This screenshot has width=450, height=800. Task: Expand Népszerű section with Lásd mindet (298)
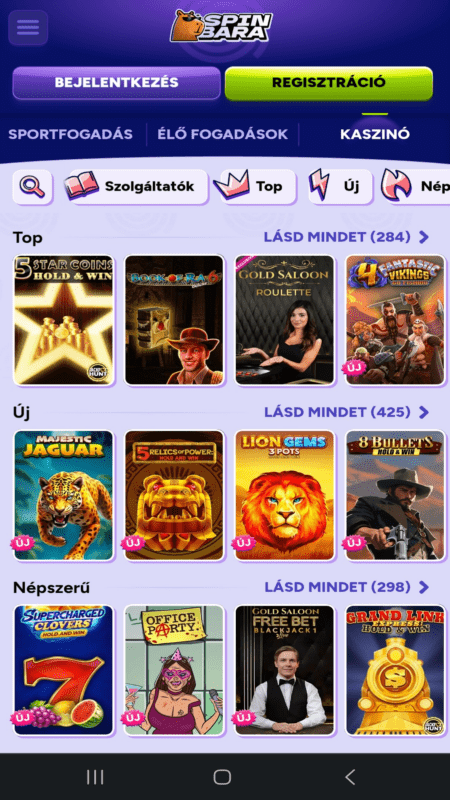tap(346, 587)
